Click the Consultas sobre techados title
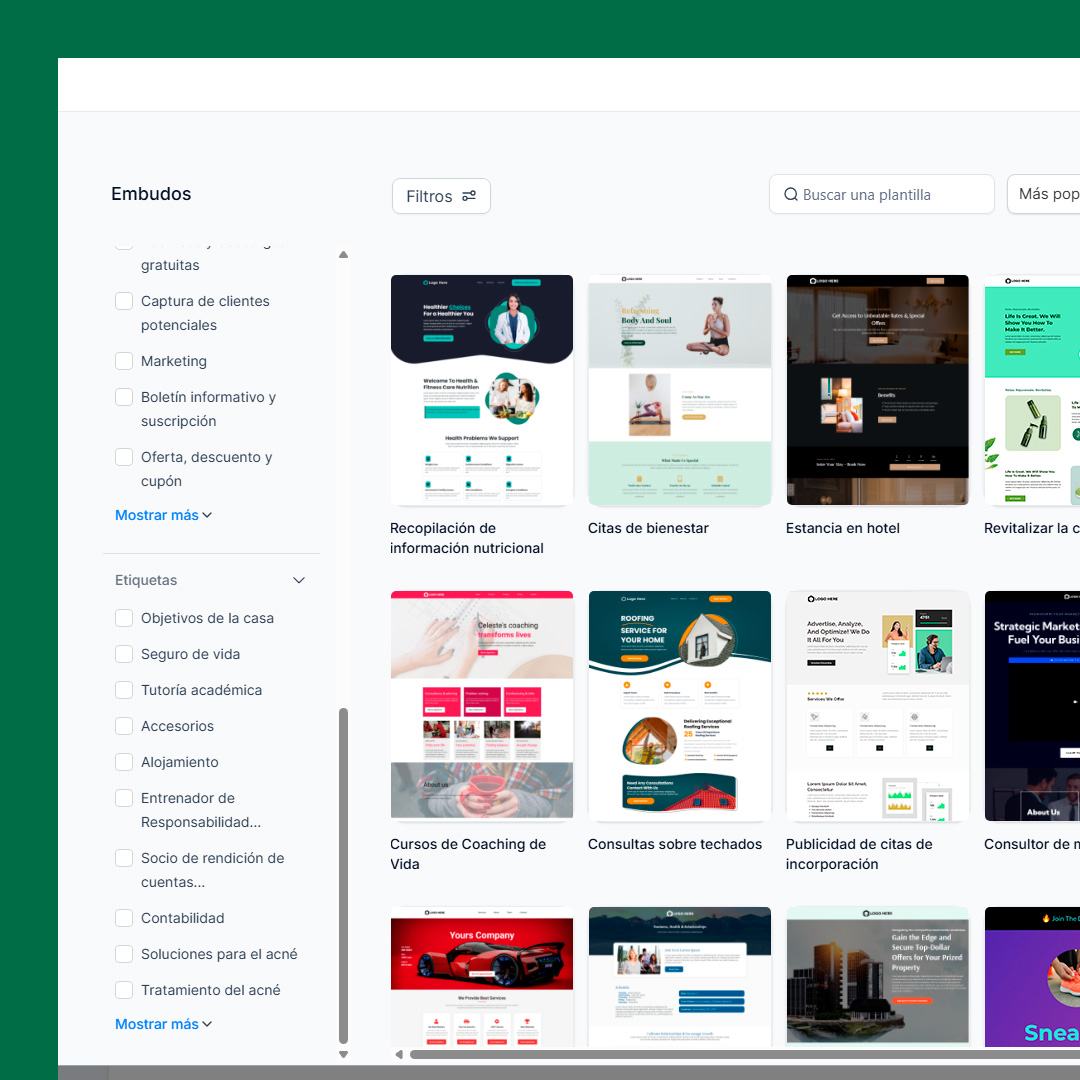This screenshot has height=1080, width=1080. (x=674, y=844)
